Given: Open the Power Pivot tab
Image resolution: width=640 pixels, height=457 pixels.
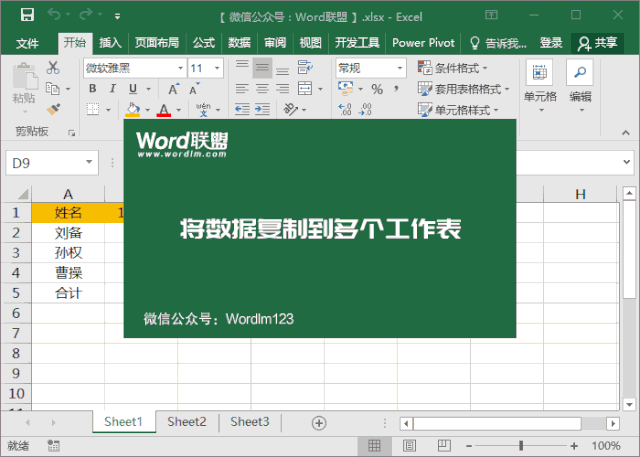Looking at the screenshot, I should coord(423,42).
